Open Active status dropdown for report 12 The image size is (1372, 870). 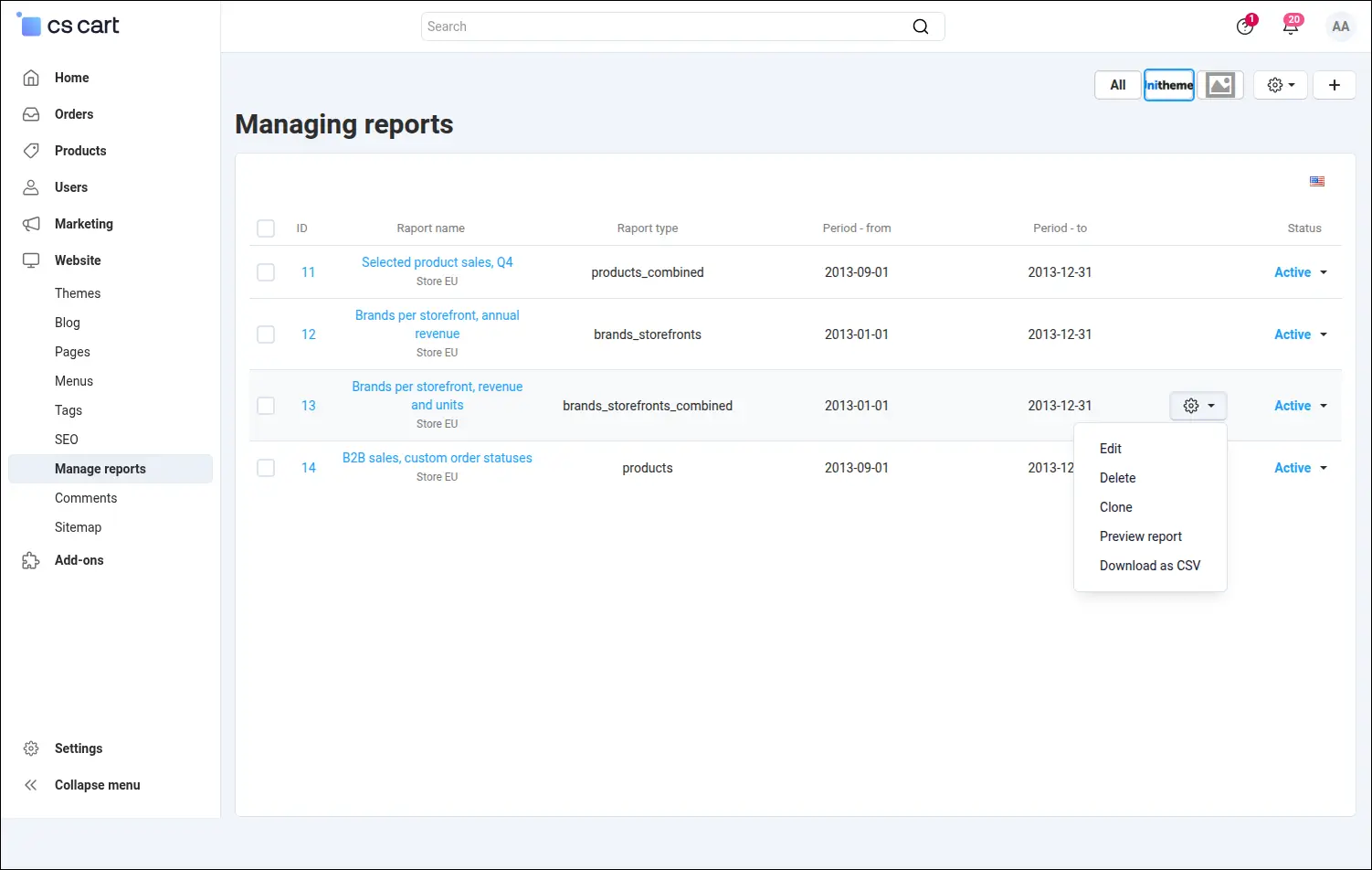[x=1301, y=334]
